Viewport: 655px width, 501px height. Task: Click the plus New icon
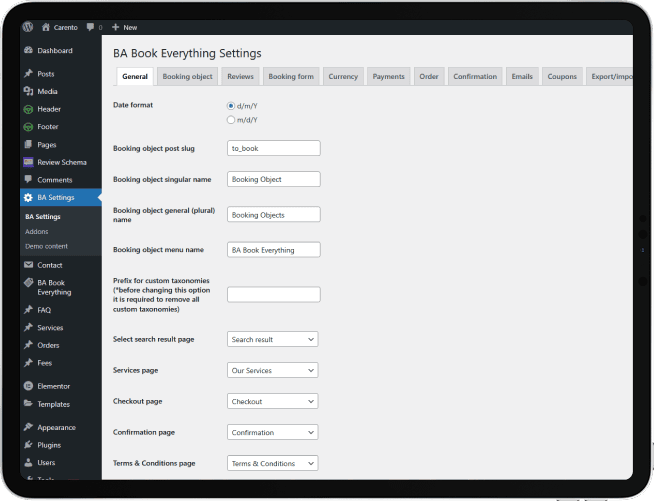116,27
